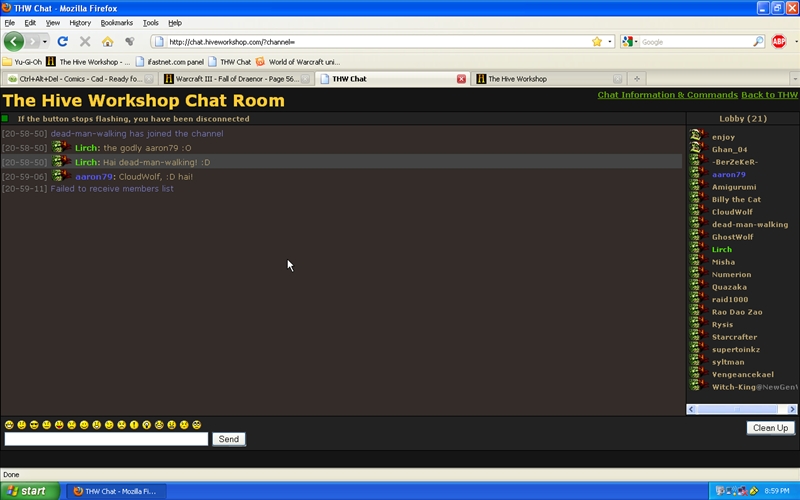Click the page identity icon in URL bar
The height and width of the screenshot is (500, 800).
(159, 42)
